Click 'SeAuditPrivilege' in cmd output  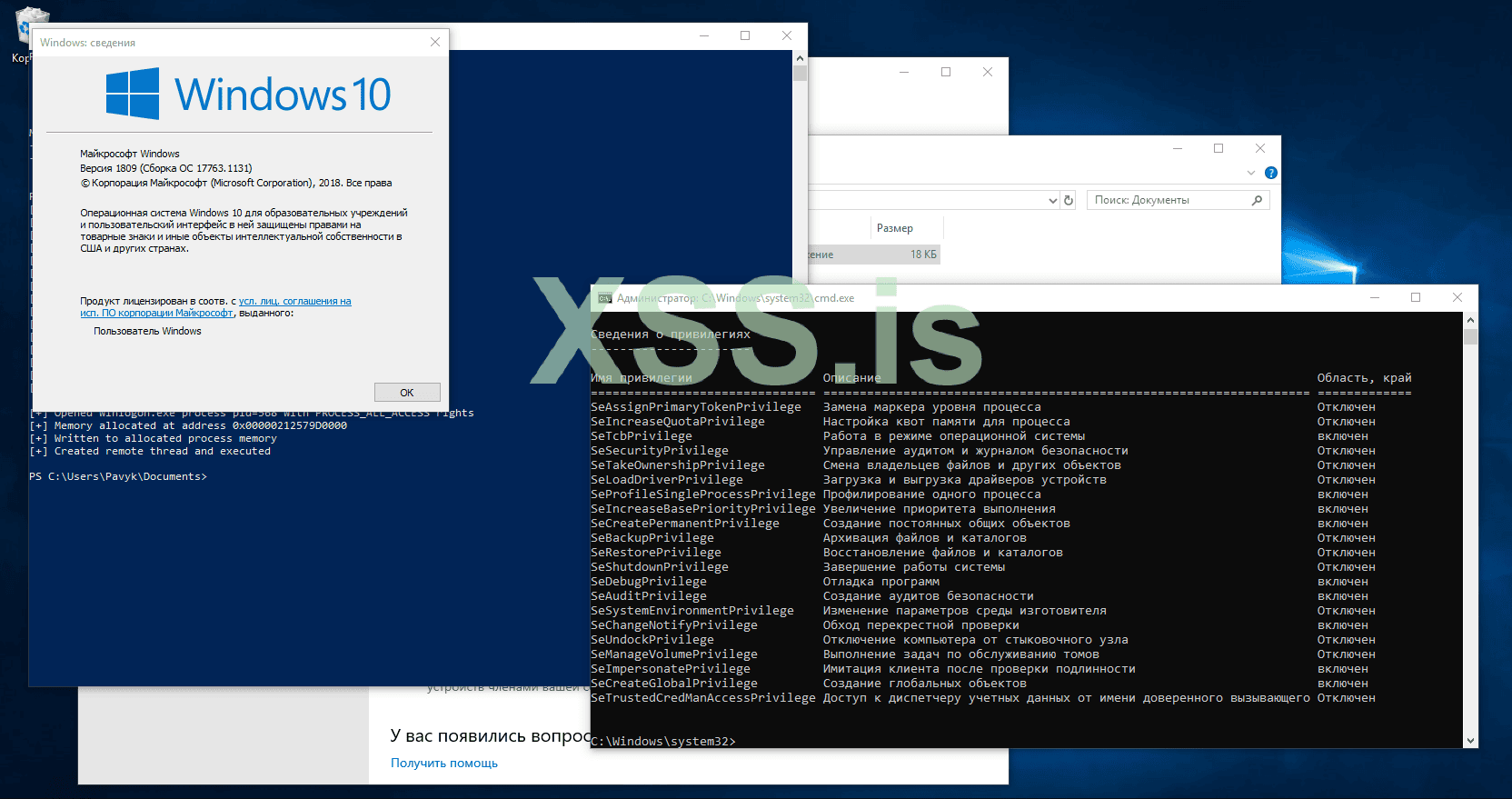coord(649,596)
